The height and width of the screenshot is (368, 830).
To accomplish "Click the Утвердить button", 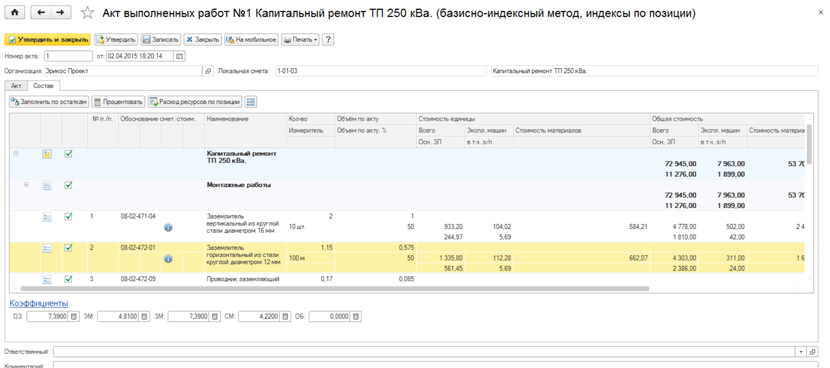I will click(x=116, y=40).
